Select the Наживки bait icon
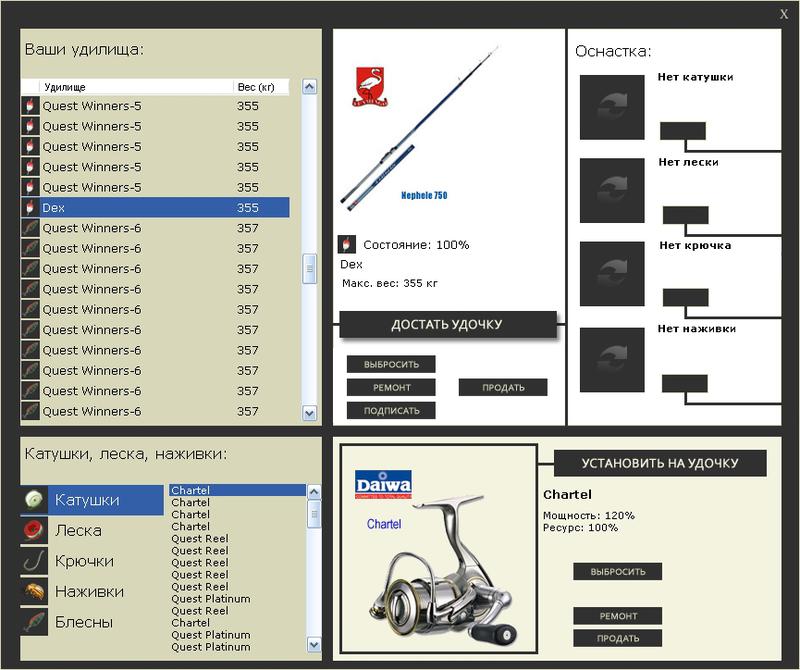 click(x=34, y=591)
